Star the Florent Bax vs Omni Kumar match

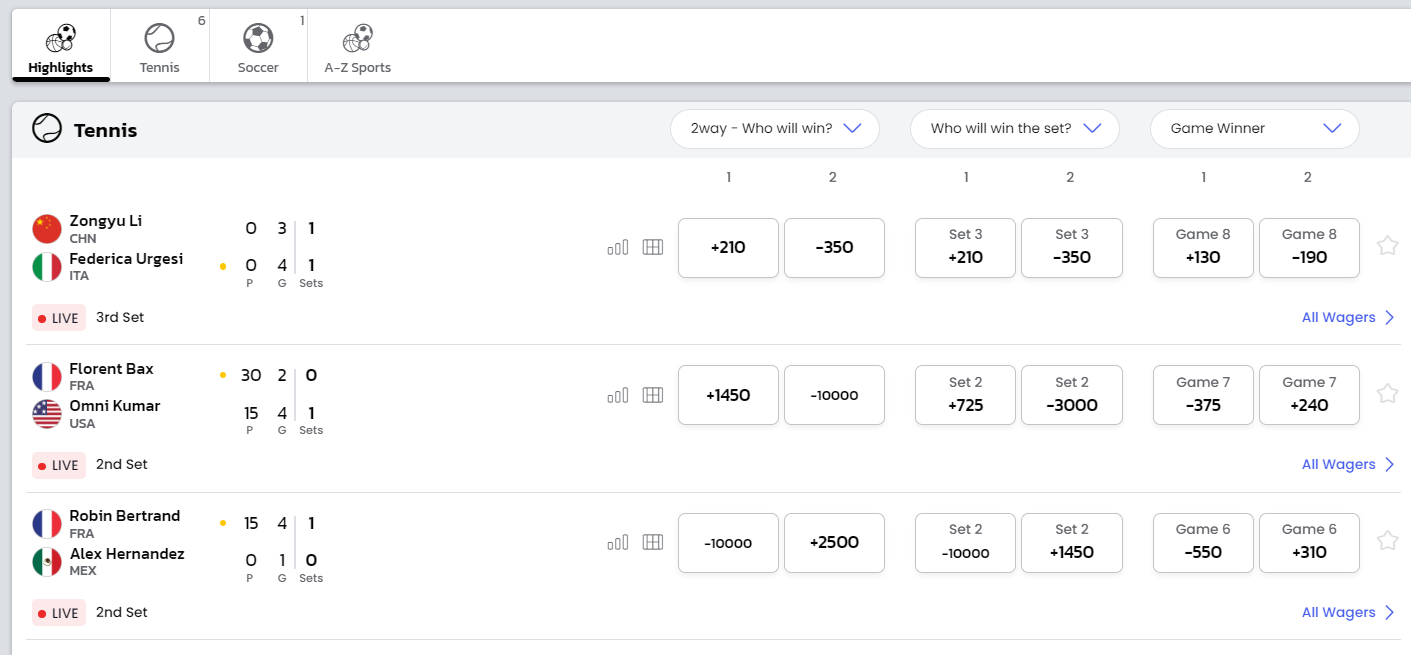pos(1387,394)
